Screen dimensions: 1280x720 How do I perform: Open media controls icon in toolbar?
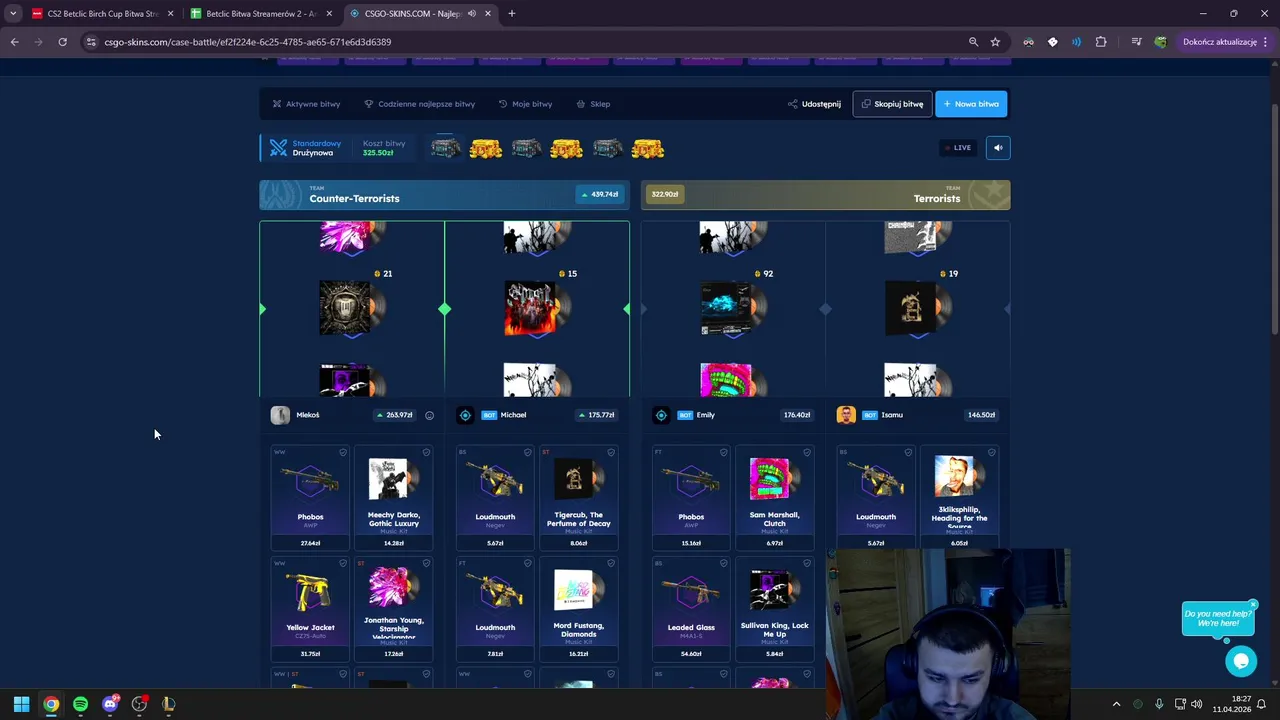[x=1136, y=42]
